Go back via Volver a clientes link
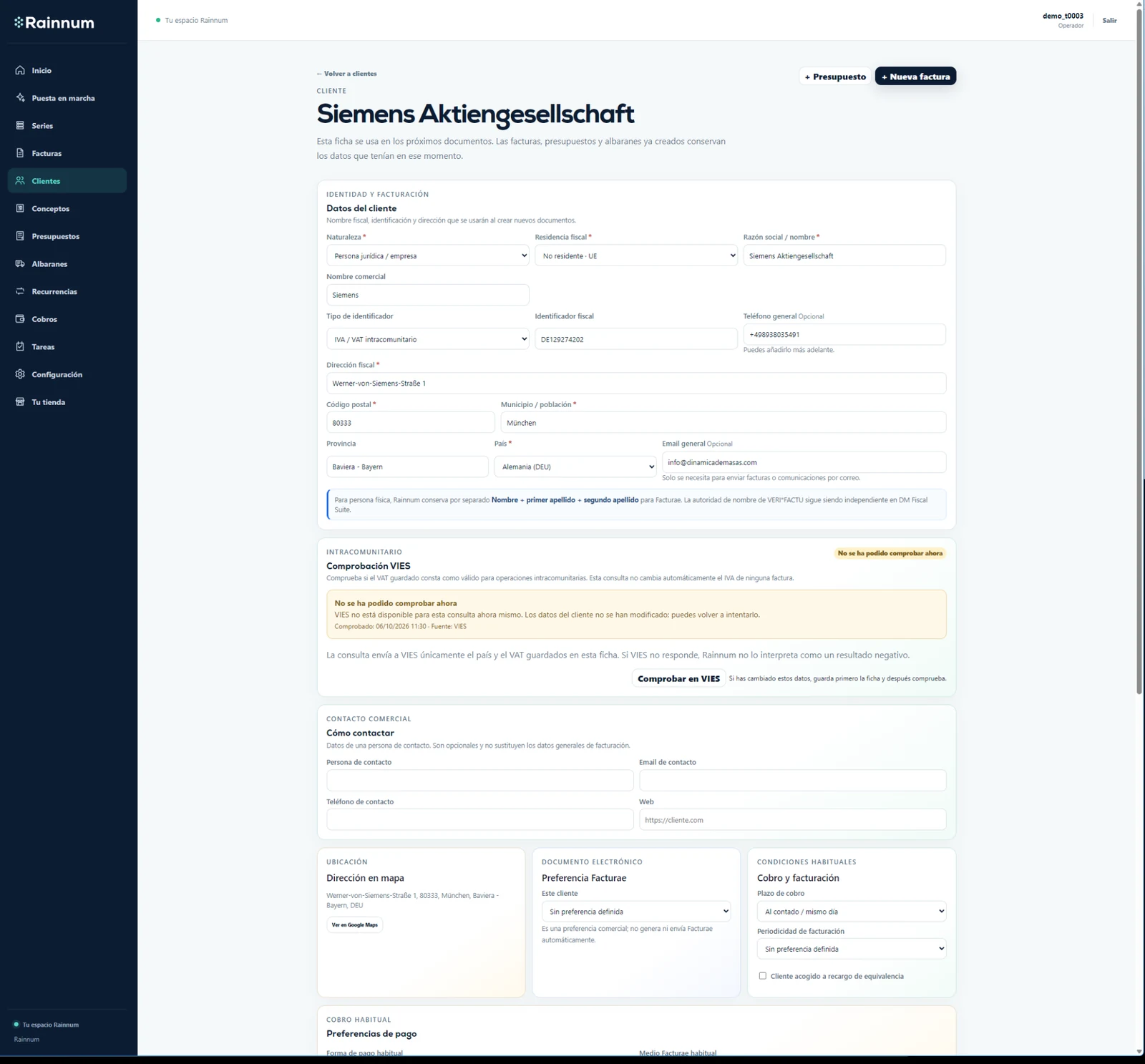 point(346,74)
